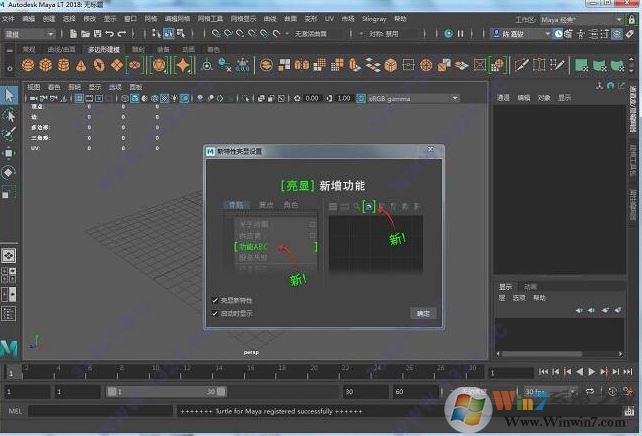Viewport: 642px width, 436px height.
Task: Click the Undo arrow in status line
Action: tap(108, 33)
